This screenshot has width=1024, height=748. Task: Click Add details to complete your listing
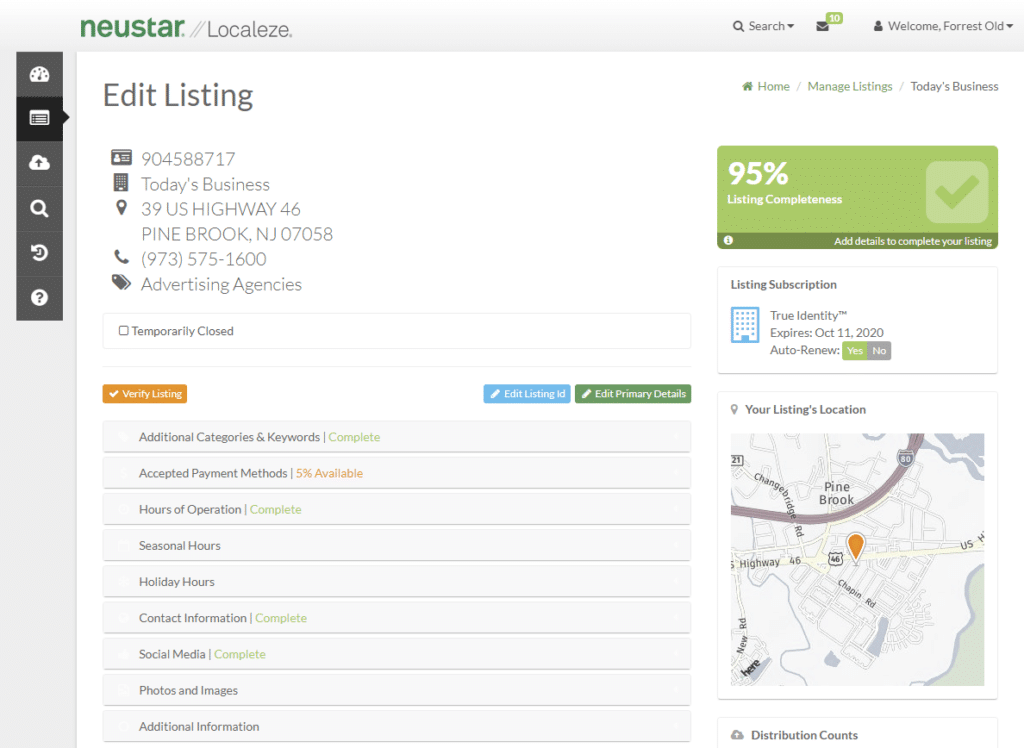912,241
